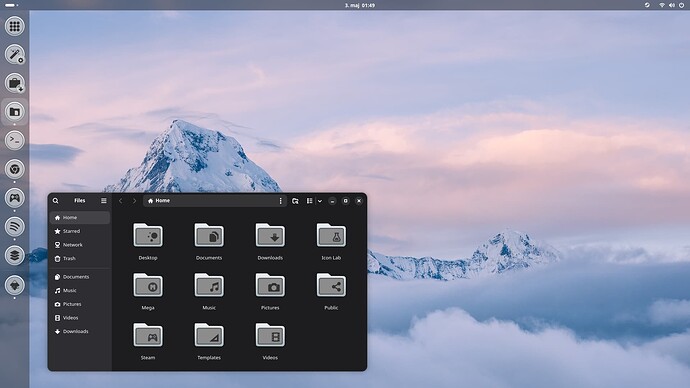The height and width of the screenshot is (388, 690).
Task: Open the gamepad games app in dock
Action: 15,198
